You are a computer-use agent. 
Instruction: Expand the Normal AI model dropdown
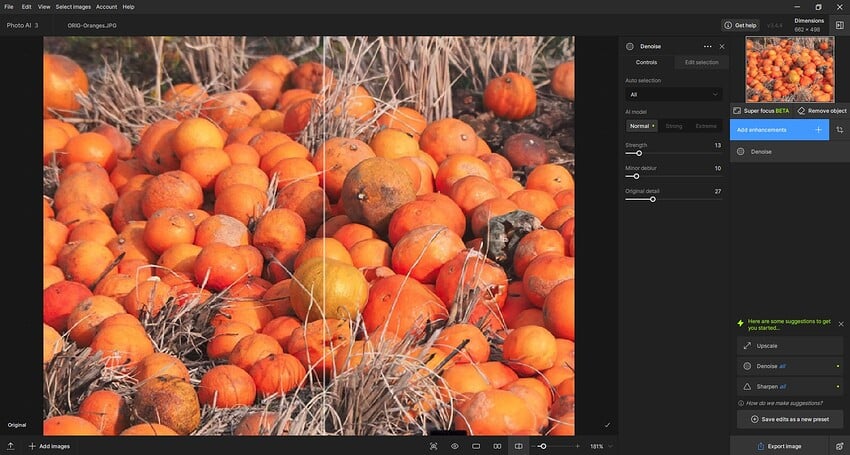pos(641,126)
